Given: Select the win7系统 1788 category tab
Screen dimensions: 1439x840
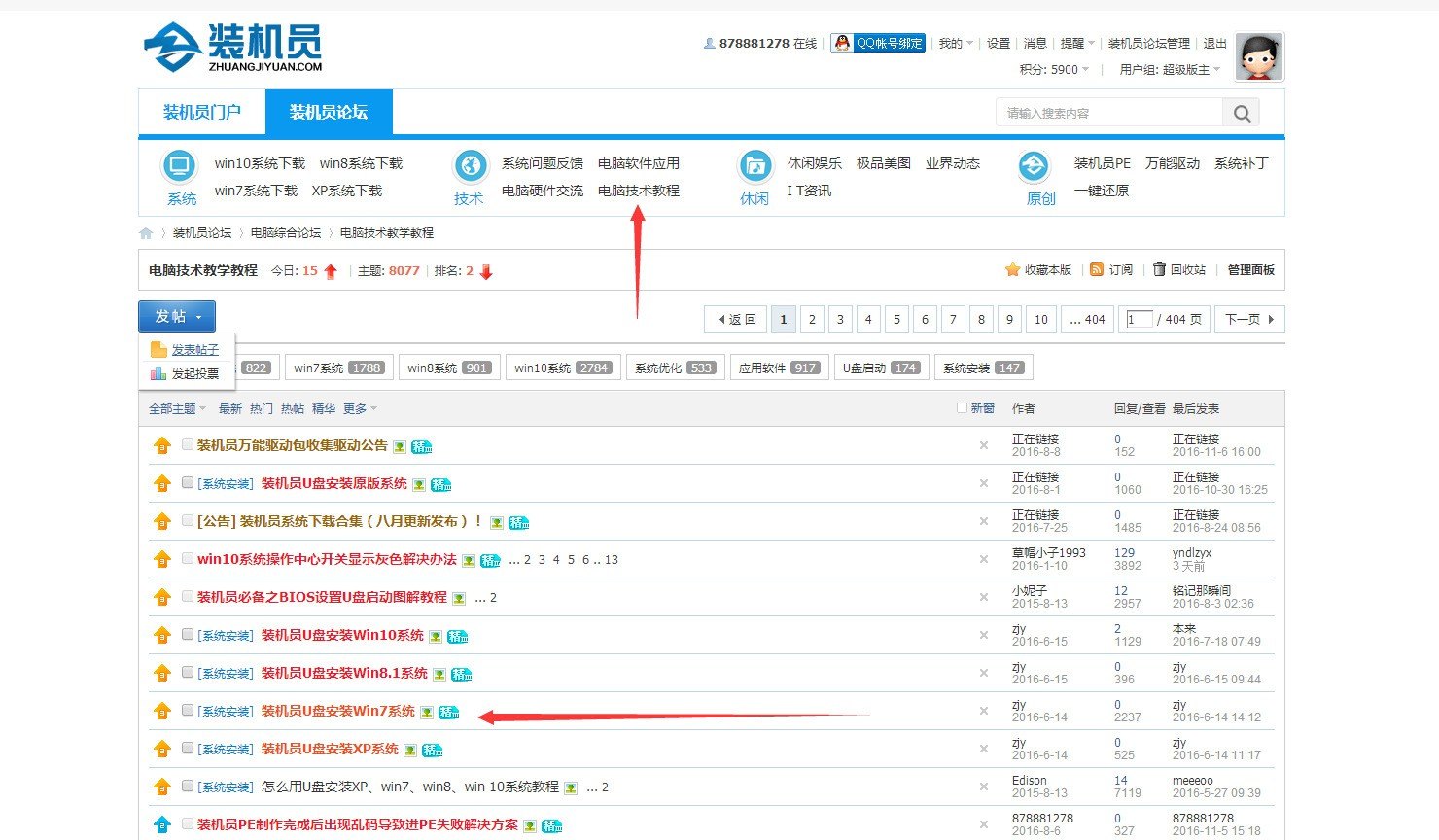Looking at the screenshot, I should point(339,368).
